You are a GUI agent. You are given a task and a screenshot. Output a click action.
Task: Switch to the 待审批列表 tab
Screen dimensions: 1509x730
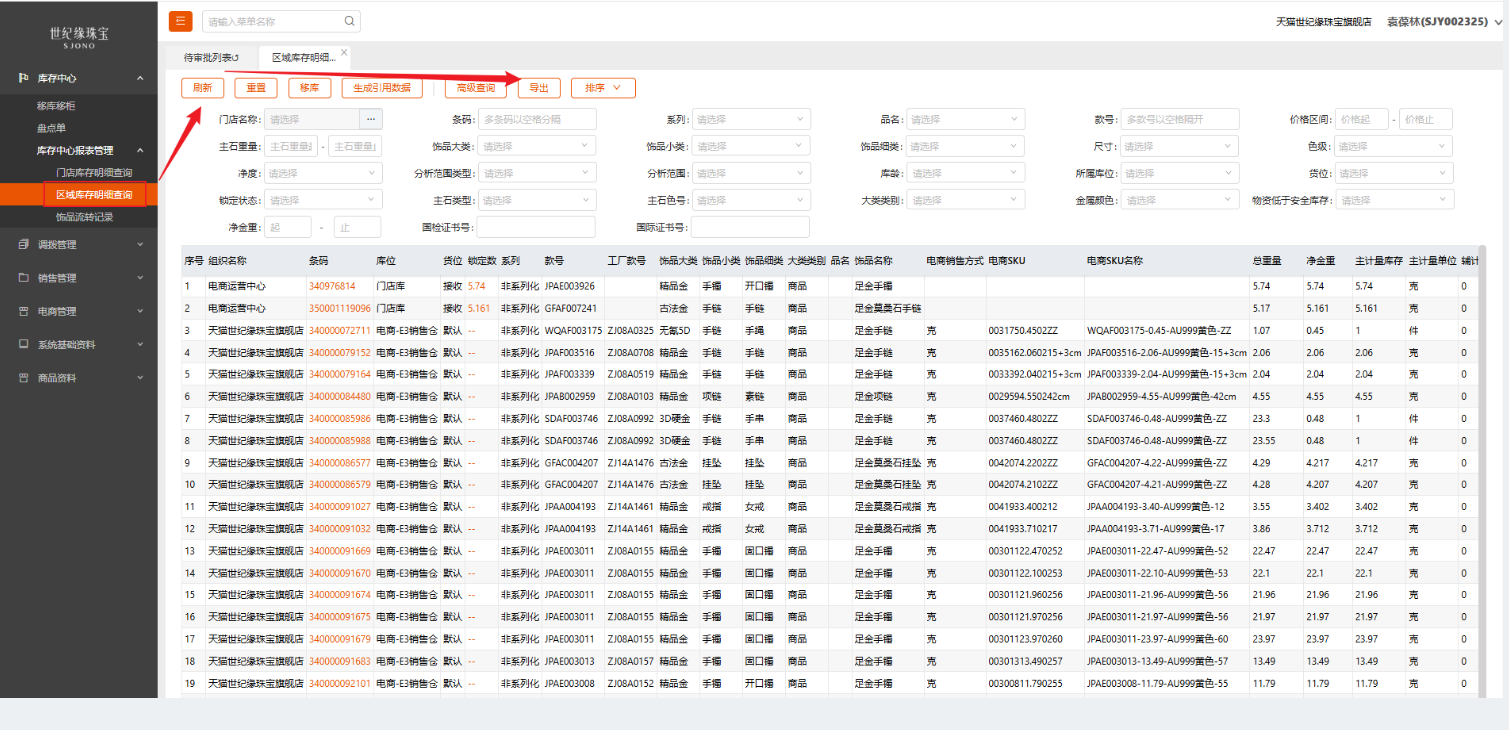[x=211, y=58]
